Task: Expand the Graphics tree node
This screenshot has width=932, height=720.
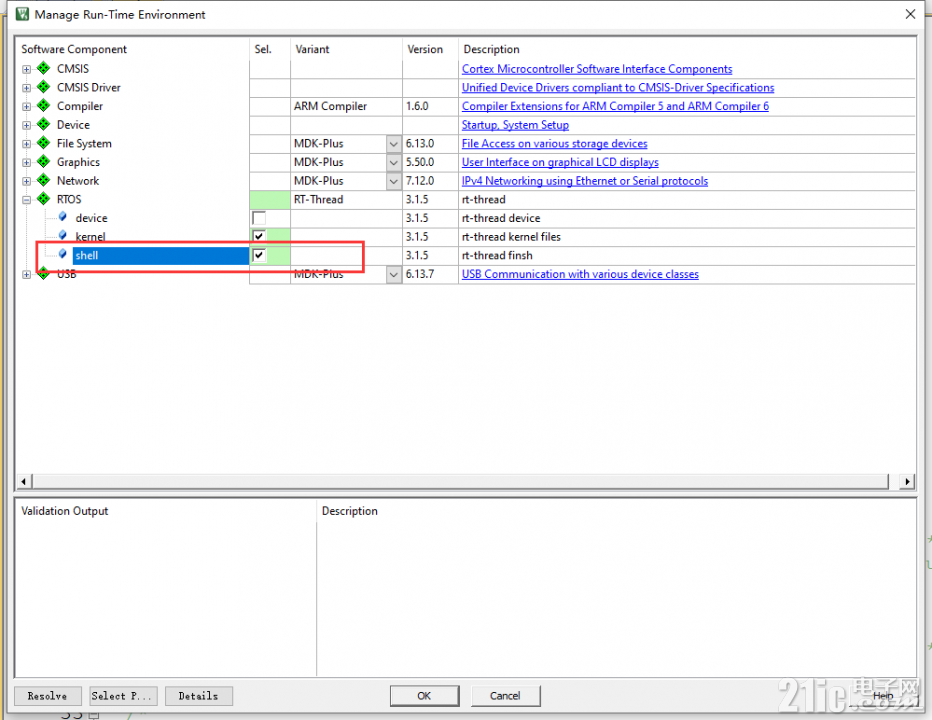Action: pyautogui.click(x=26, y=163)
